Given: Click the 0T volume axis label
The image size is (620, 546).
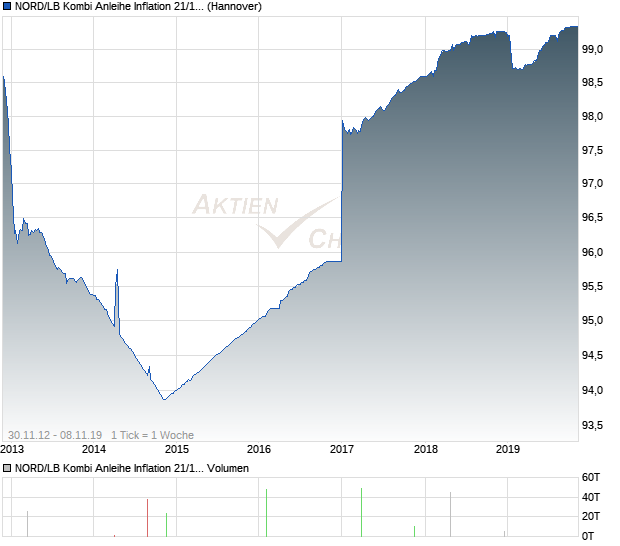Looking at the screenshot, I should point(588,536).
